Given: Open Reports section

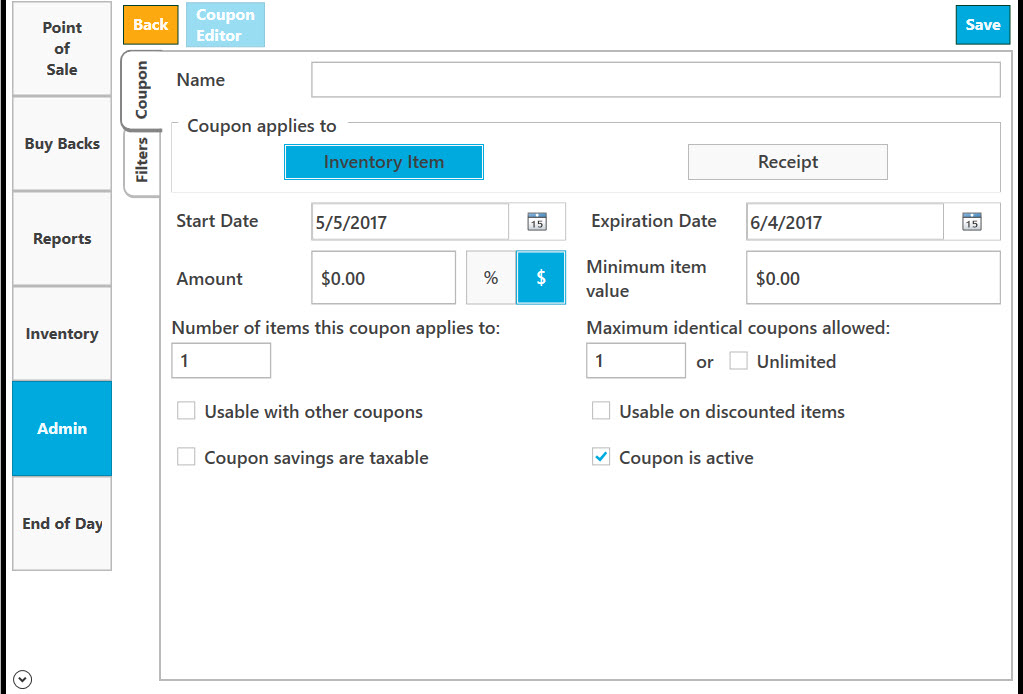Looking at the screenshot, I should (x=62, y=239).
